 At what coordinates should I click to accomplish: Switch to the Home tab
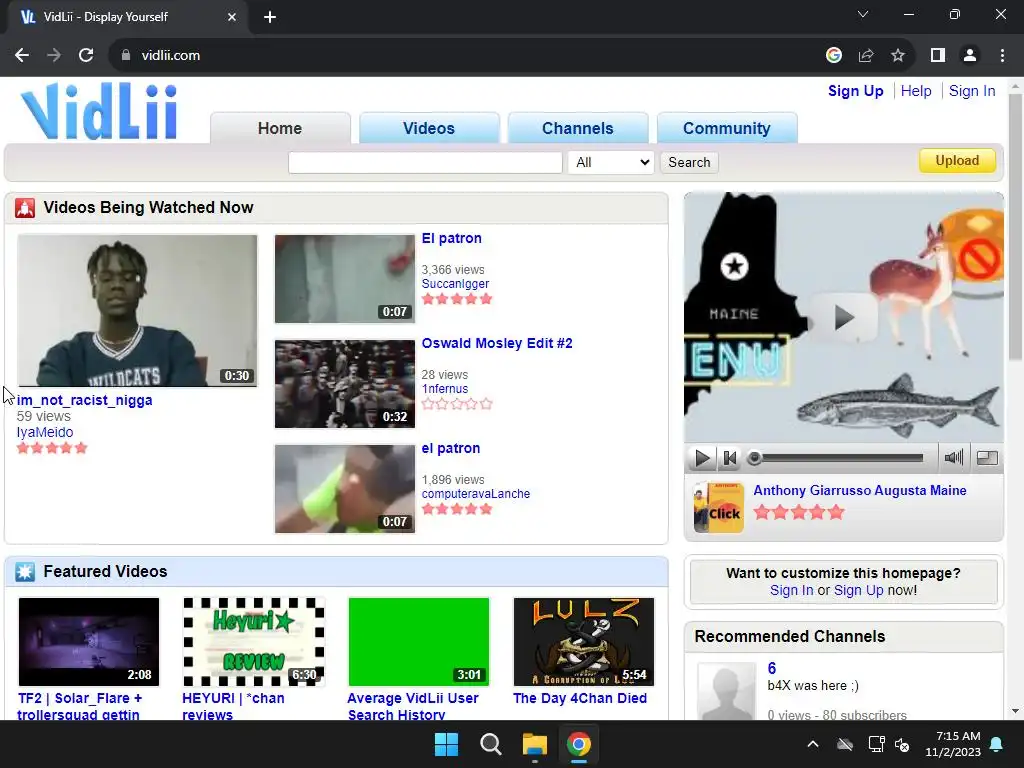280,128
